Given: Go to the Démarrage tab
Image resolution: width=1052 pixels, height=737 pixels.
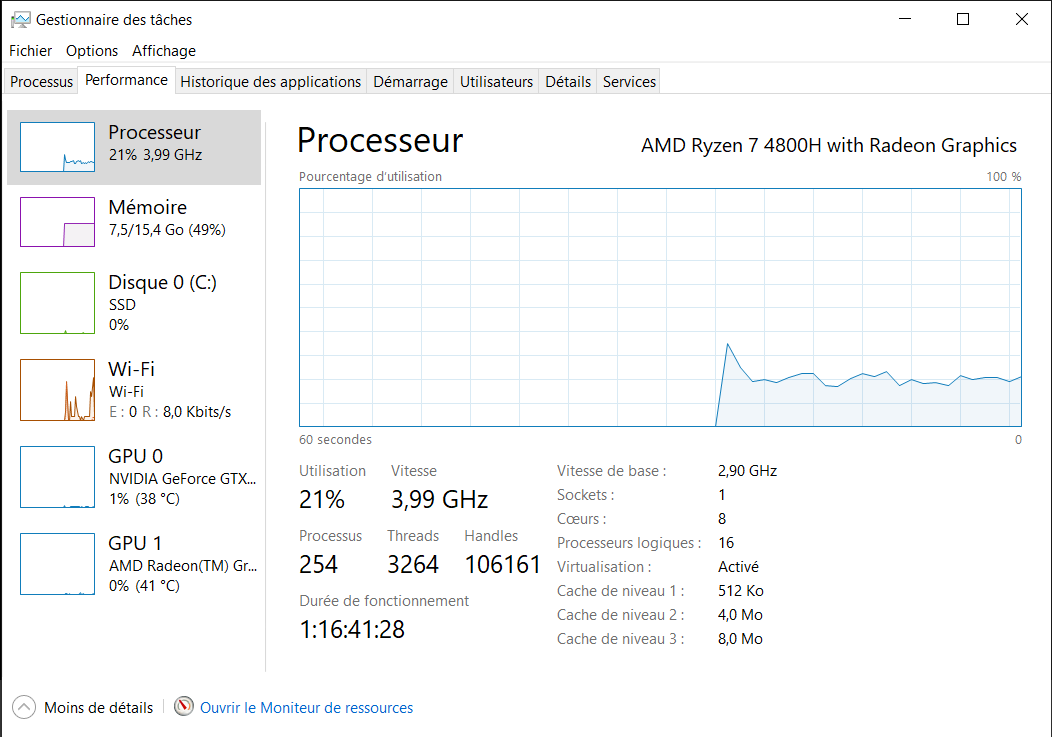Looking at the screenshot, I should point(410,82).
